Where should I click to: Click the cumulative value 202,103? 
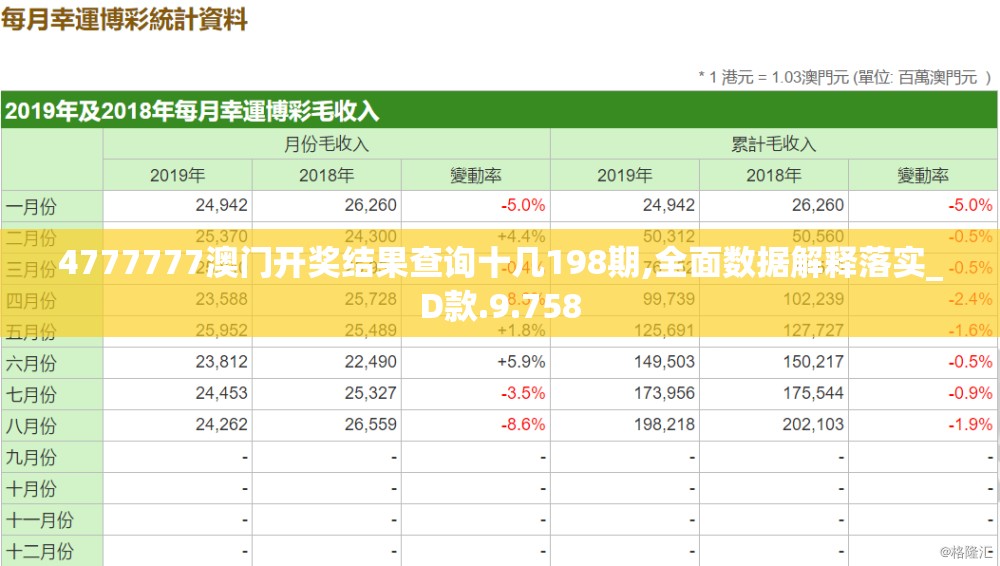pos(813,424)
